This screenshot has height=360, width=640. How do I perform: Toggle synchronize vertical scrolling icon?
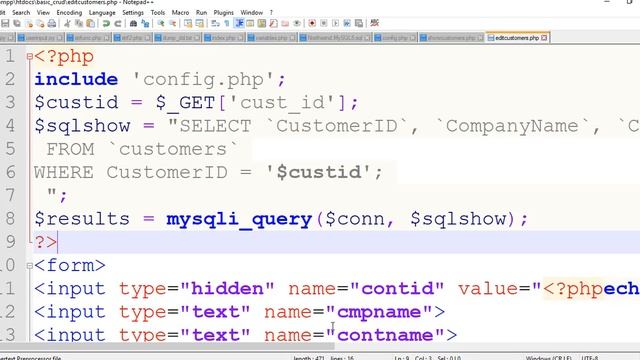(x=188, y=23)
